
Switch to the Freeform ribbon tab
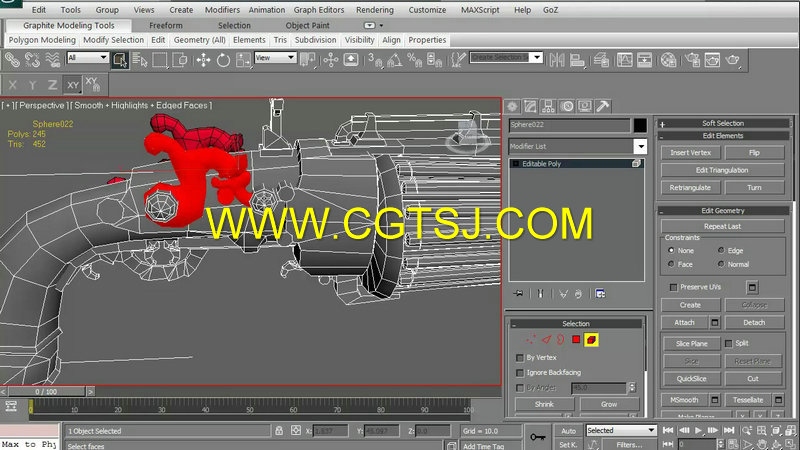(166, 26)
